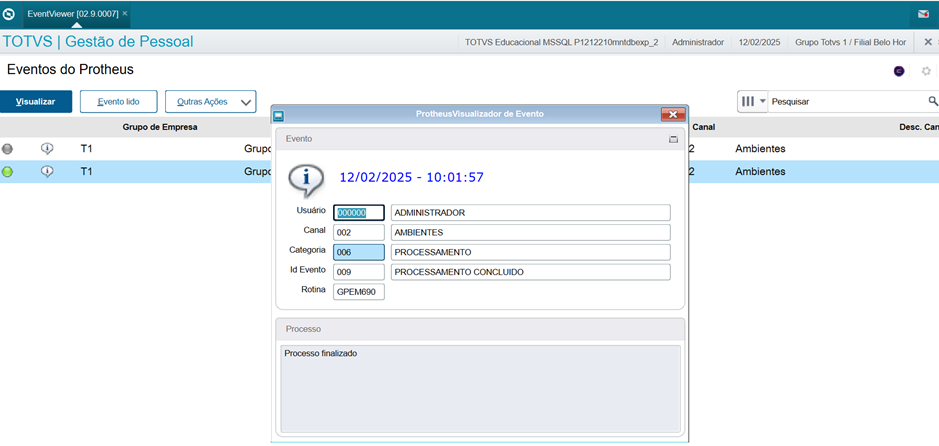Screen dimensions: 939x446
Task: Click the Usuário code field 000000
Action: [359, 213]
